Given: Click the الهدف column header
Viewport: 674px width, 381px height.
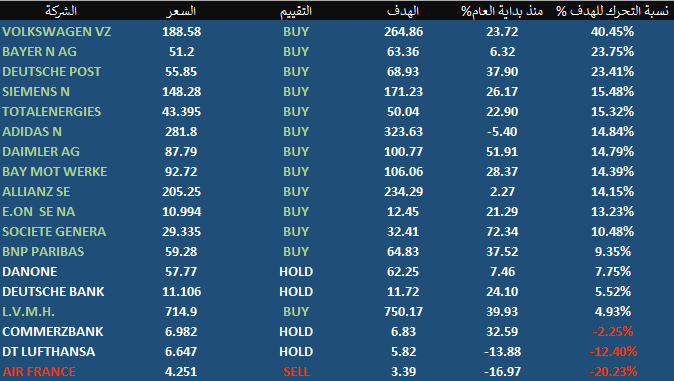Looking at the screenshot, I should [x=403, y=11].
